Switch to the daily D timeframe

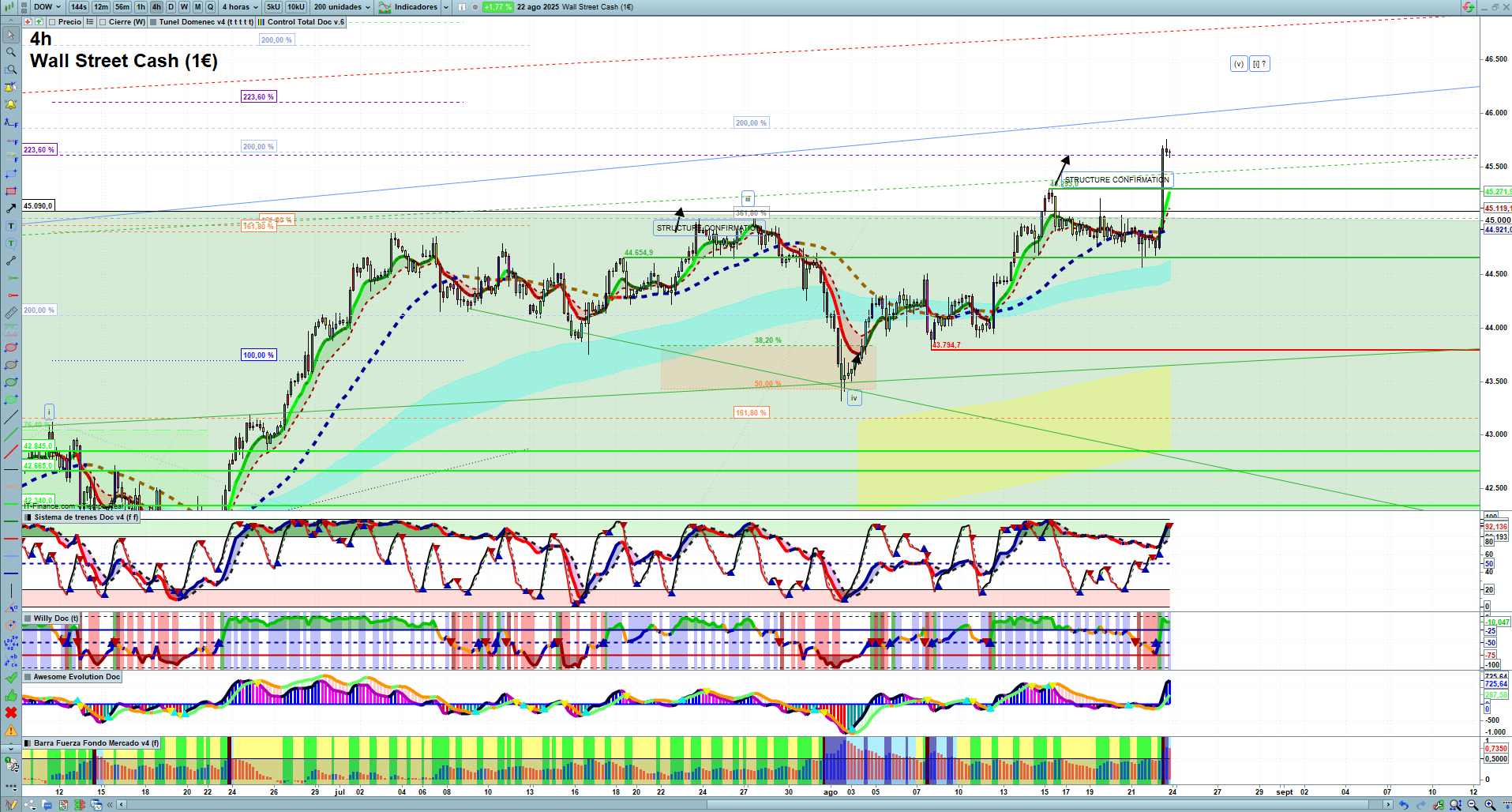(x=171, y=7)
